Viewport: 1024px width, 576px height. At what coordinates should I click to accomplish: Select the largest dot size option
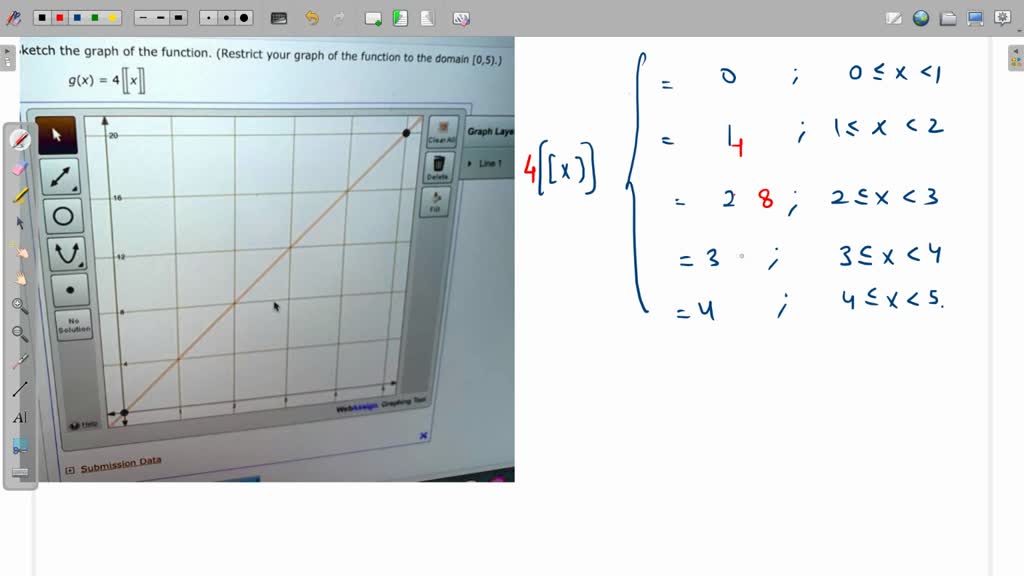(245, 17)
